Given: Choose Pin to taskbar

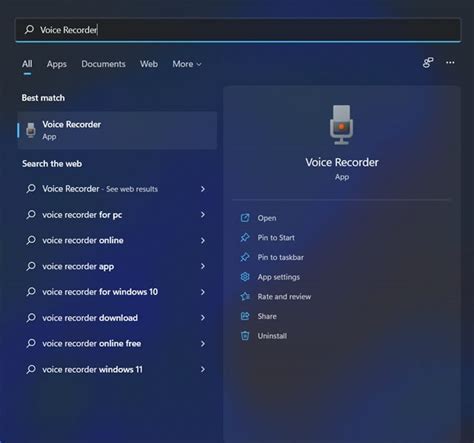Looking at the screenshot, I should pos(280,257).
